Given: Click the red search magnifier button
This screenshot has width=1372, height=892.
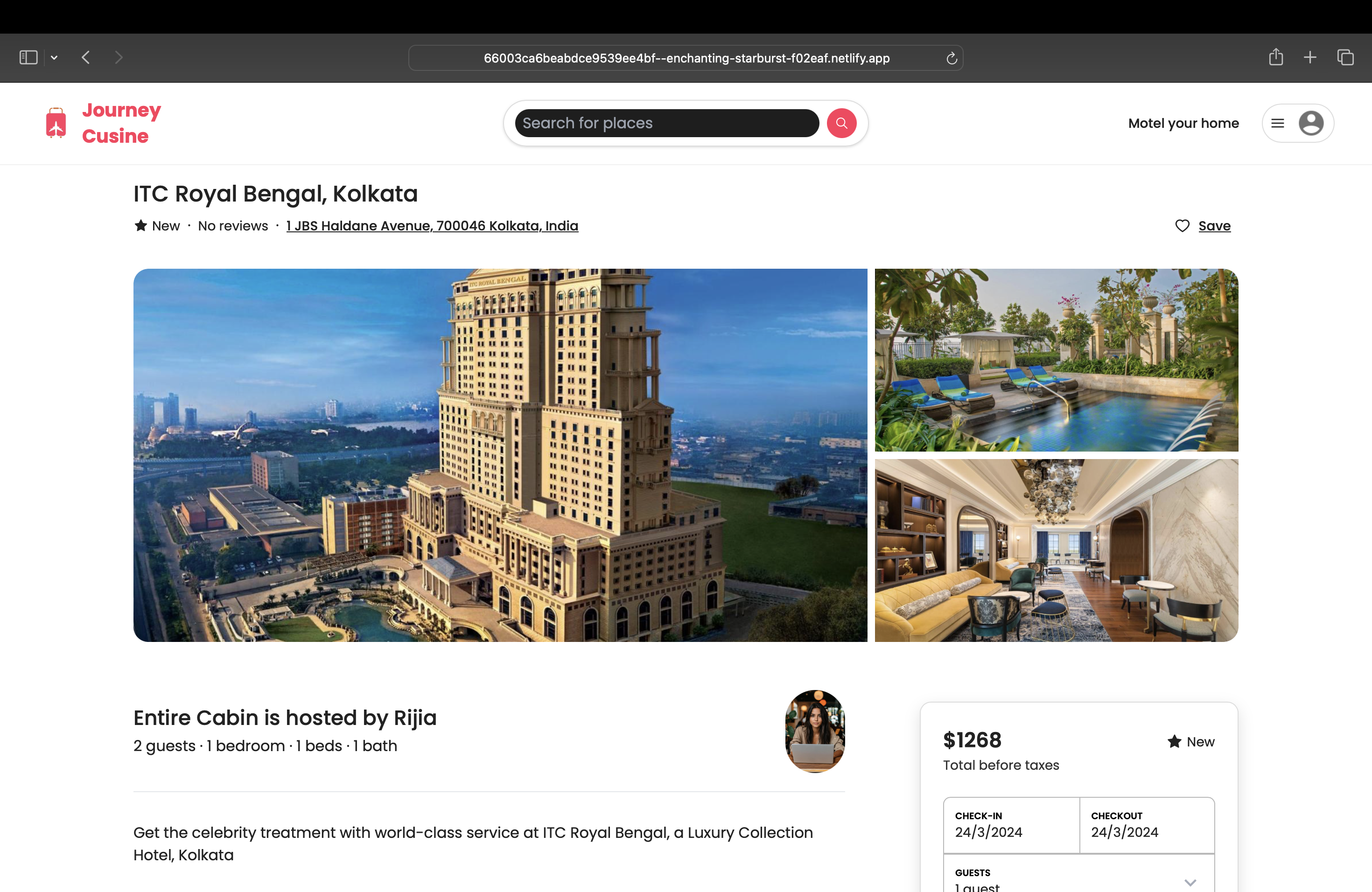Looking at the screenshot, I should [x=841, y=123].
